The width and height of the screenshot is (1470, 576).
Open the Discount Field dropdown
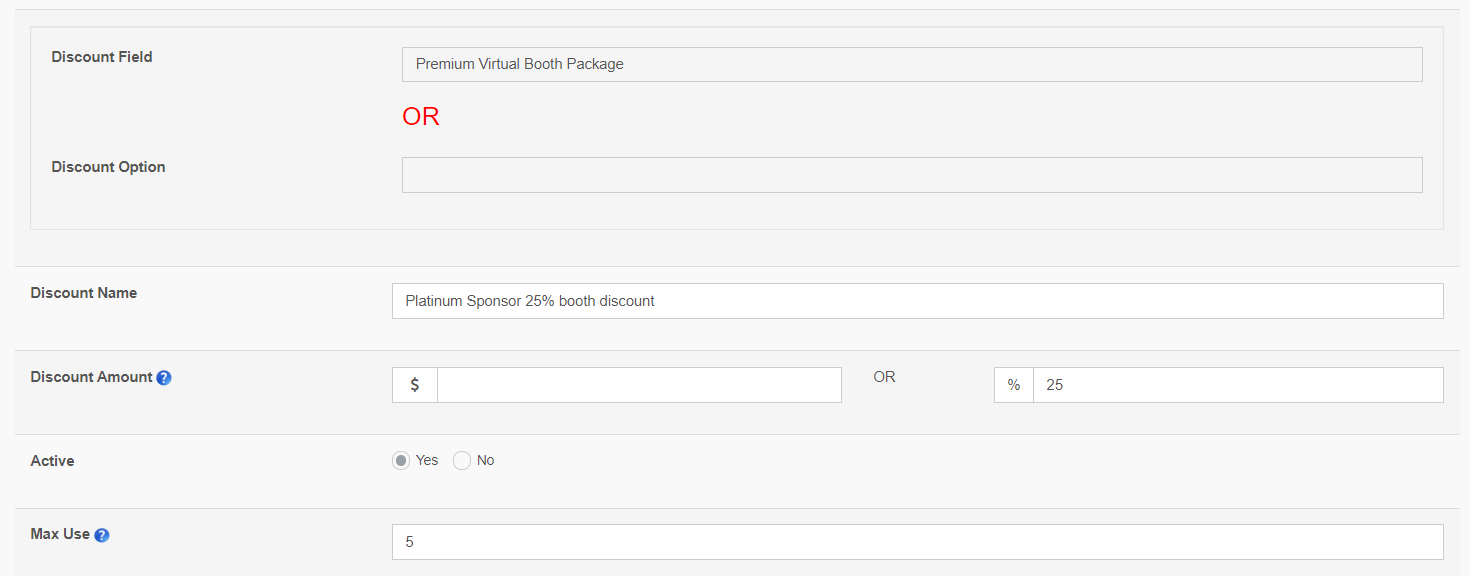pos(912,64)
